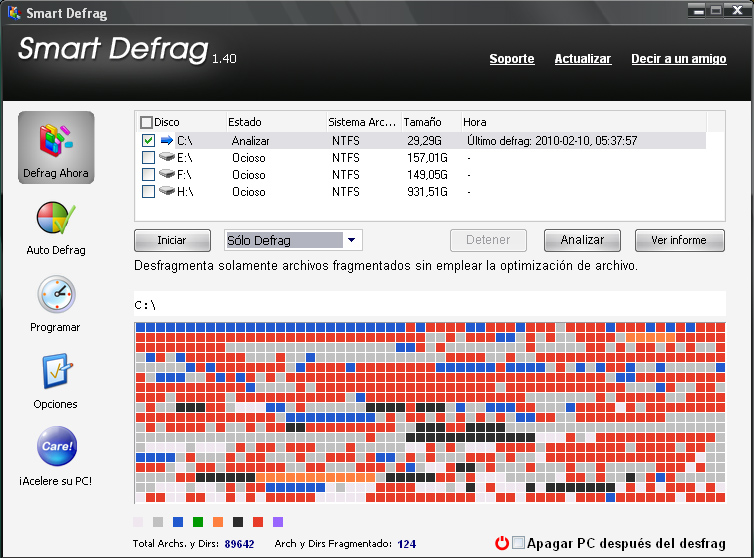Click the gray legend swatch
The width and height of the screenshot is (754, 558).
tap(158, 522)
